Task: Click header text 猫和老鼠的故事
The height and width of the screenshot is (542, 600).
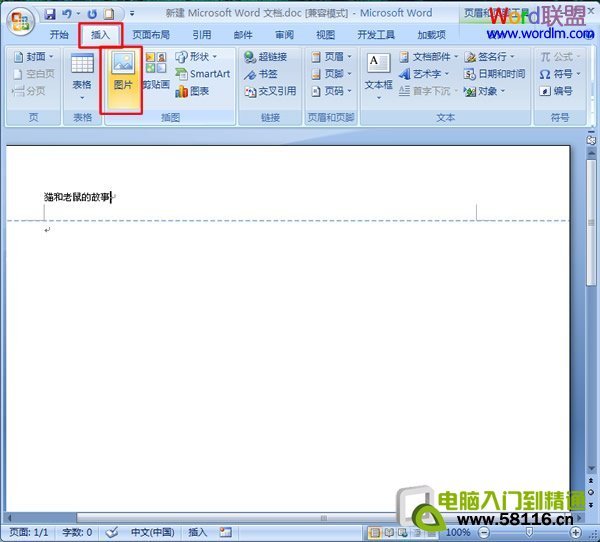Action: point(77,197)
